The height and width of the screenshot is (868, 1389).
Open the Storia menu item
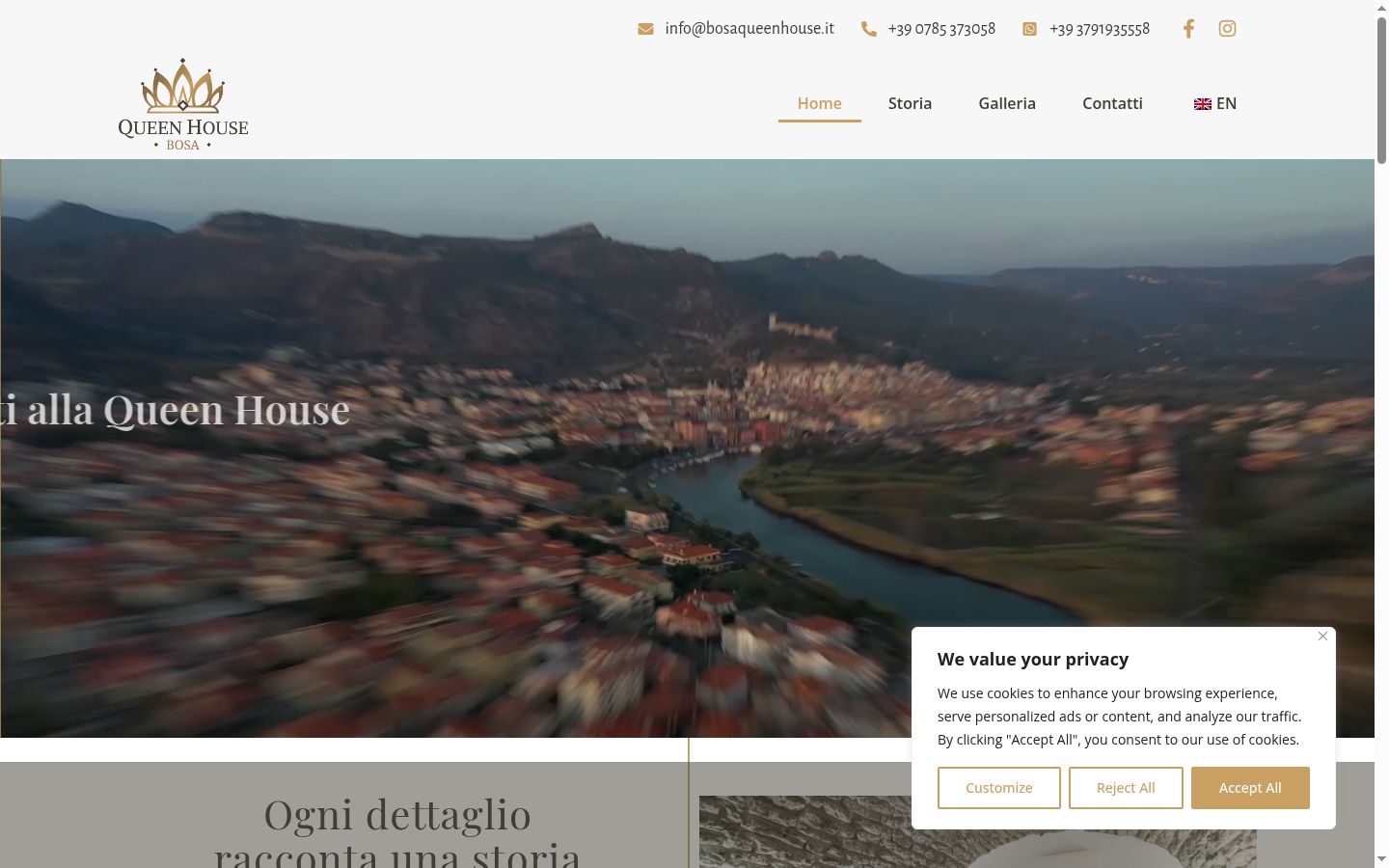click(x=910, y=103)
